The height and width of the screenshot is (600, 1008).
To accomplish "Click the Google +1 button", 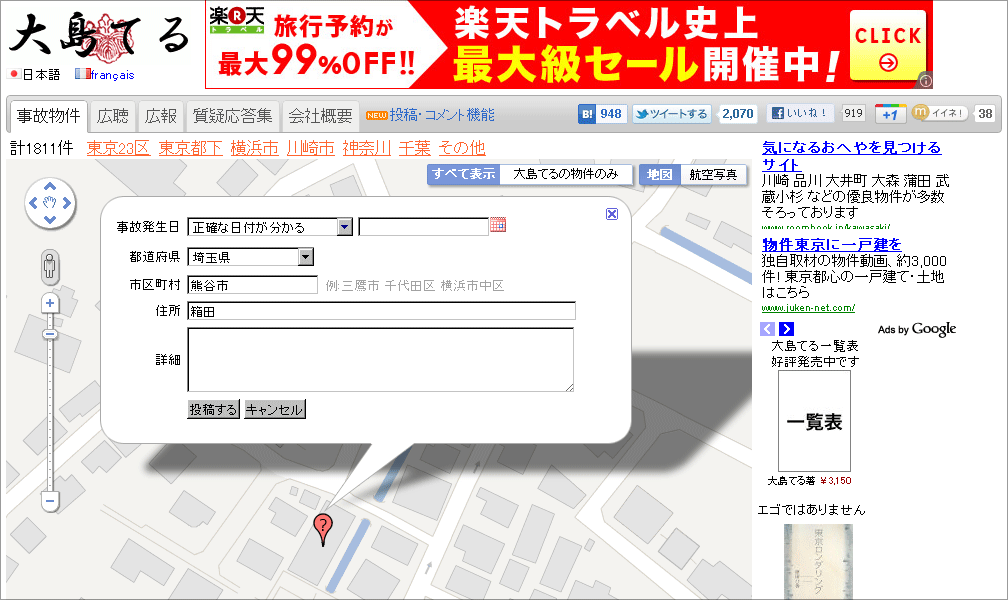I will pos(890,114).
